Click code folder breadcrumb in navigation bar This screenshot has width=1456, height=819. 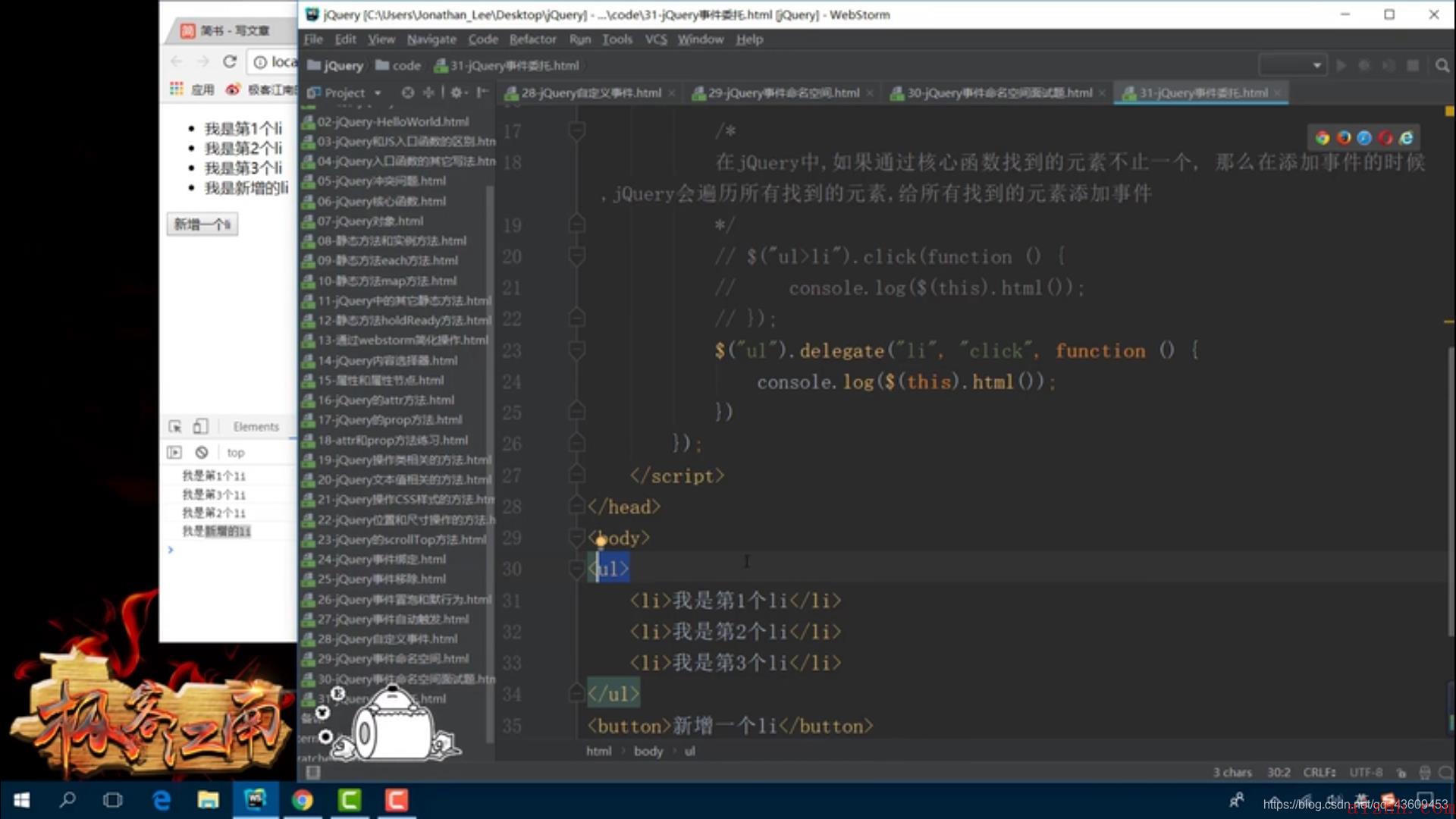(398, 66)
